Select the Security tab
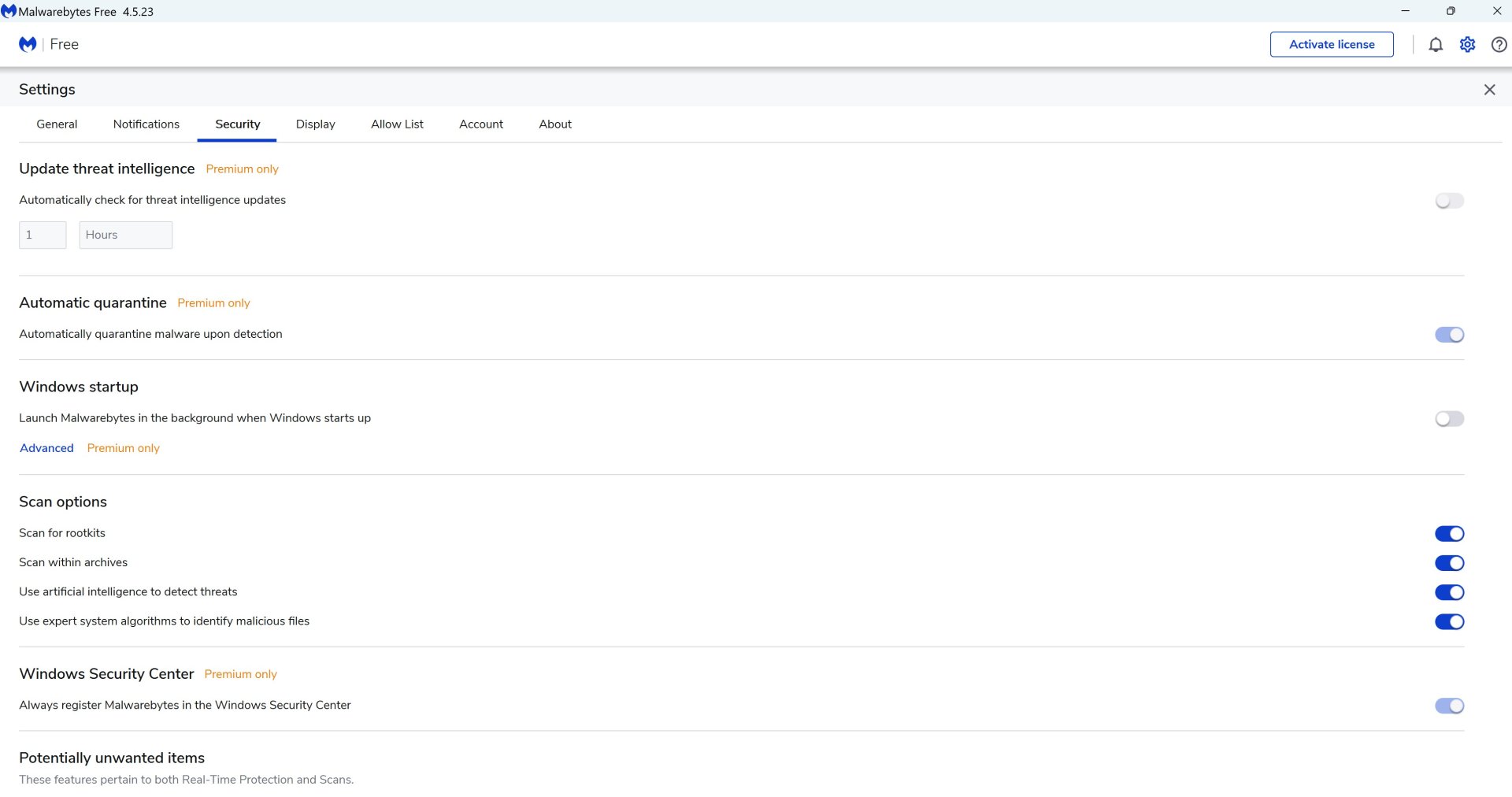This screenshot has height=797, width=1512. (x=237, y=124)
